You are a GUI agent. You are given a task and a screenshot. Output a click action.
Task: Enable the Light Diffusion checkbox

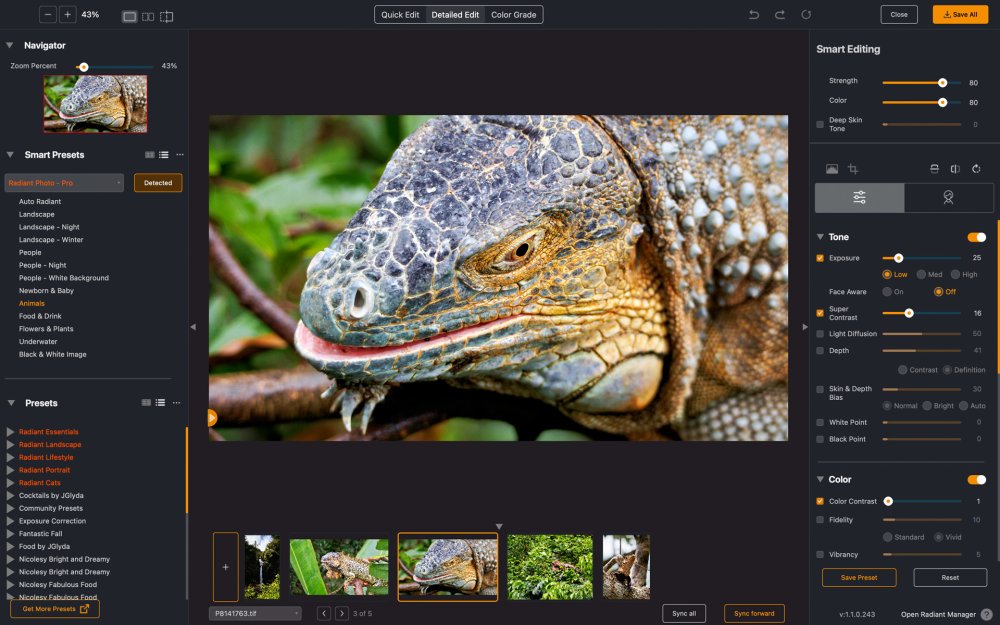pos(820,334)
